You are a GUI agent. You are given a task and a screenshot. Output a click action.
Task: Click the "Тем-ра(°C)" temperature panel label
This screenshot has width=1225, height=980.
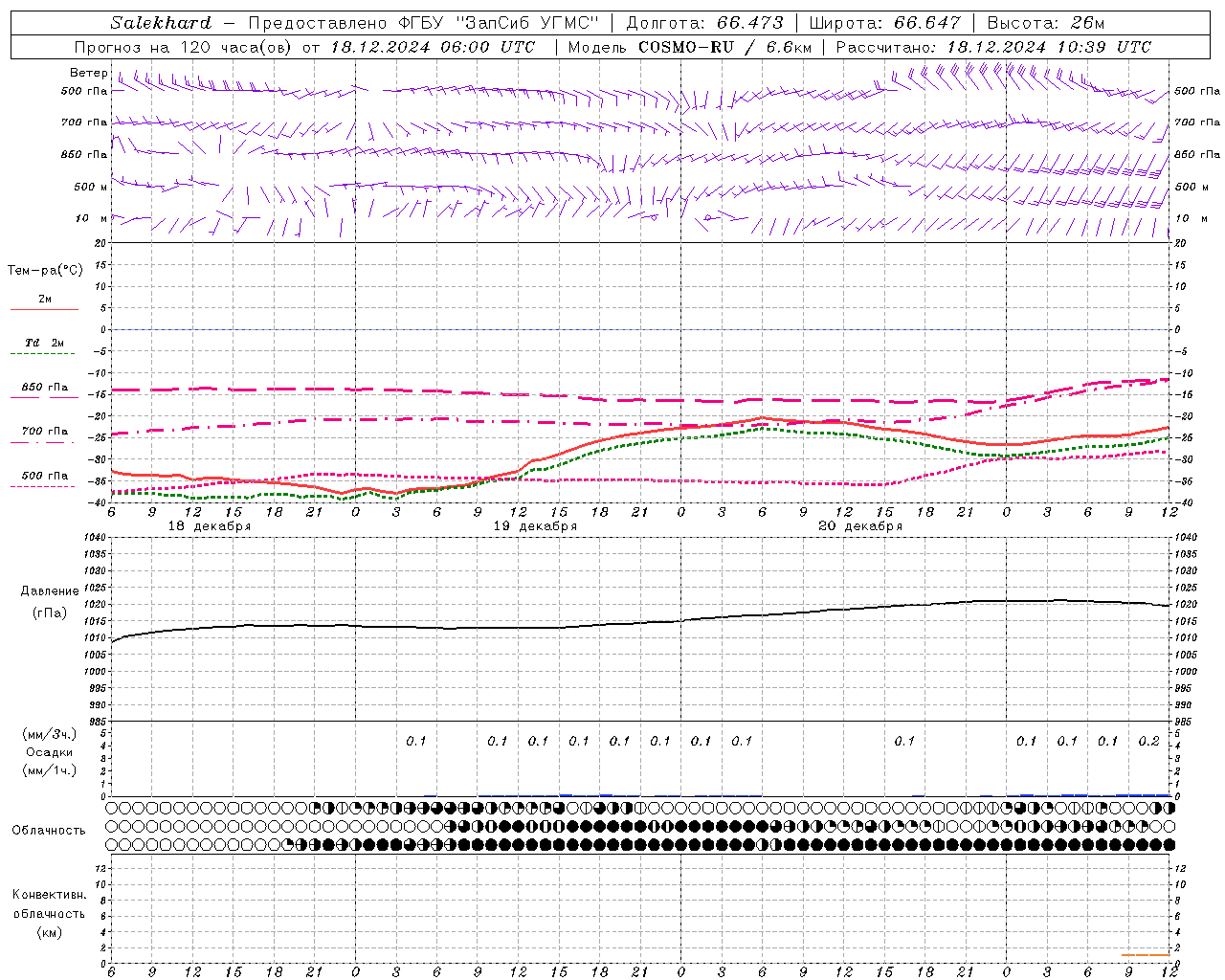[x=45, y=271]
